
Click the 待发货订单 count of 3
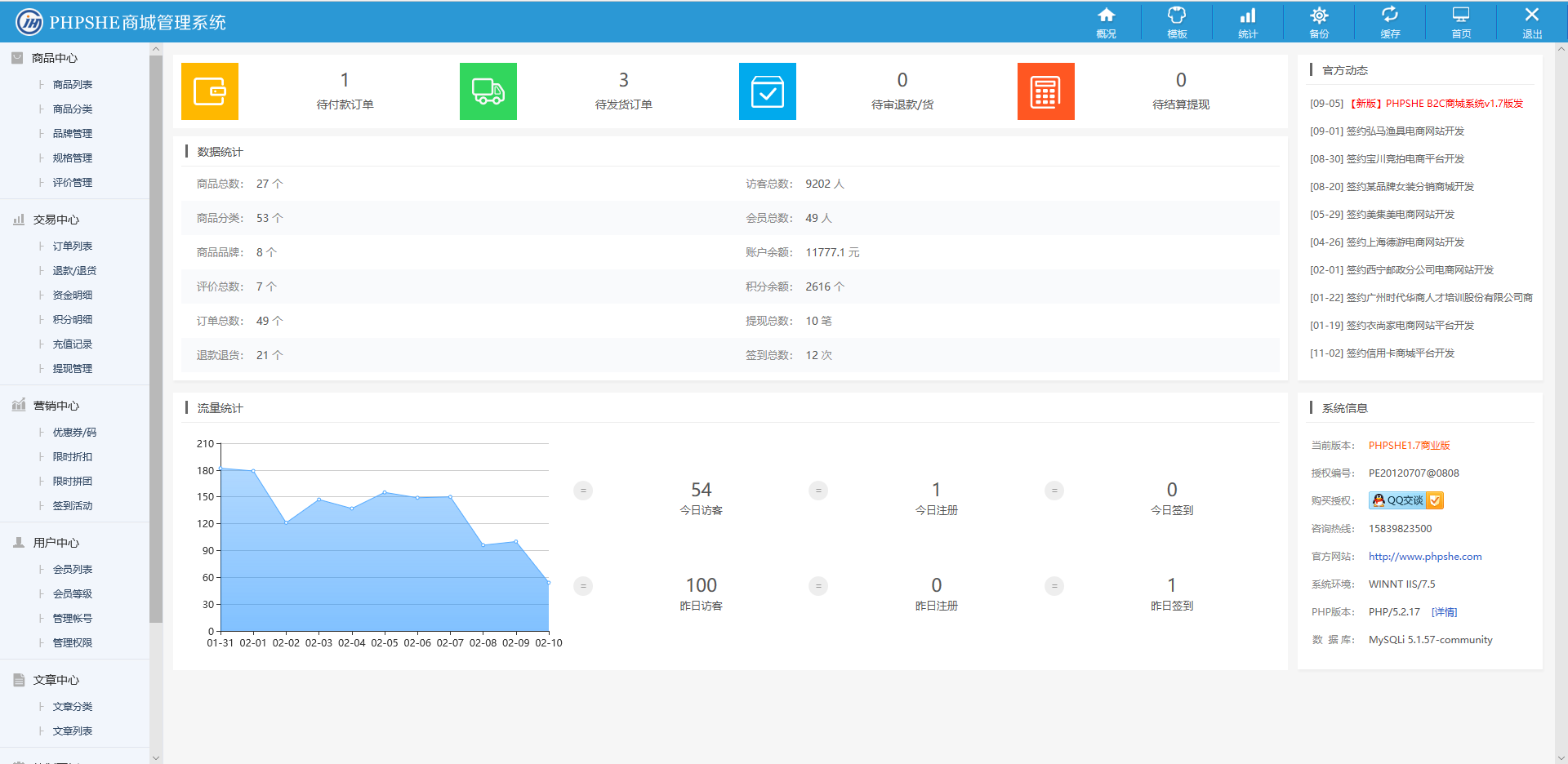pyautogui.click(x=624, y=80)
